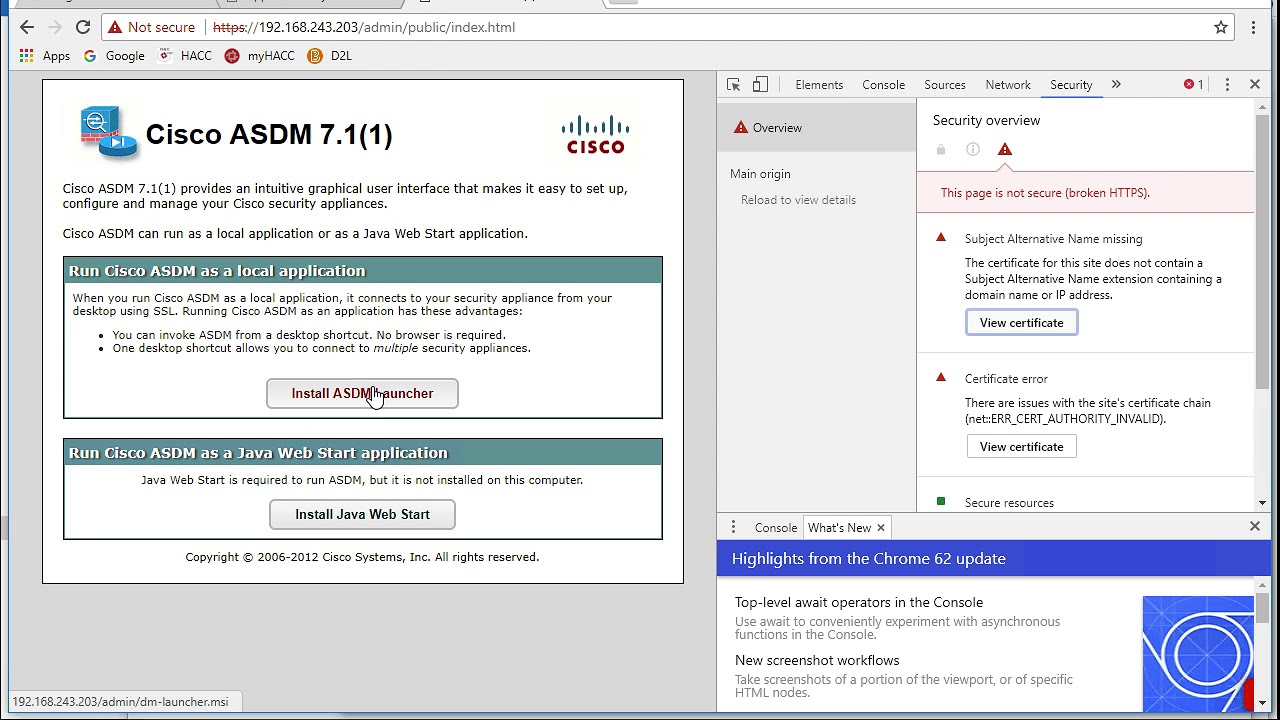Click the Security overview heading

point(986,120)
